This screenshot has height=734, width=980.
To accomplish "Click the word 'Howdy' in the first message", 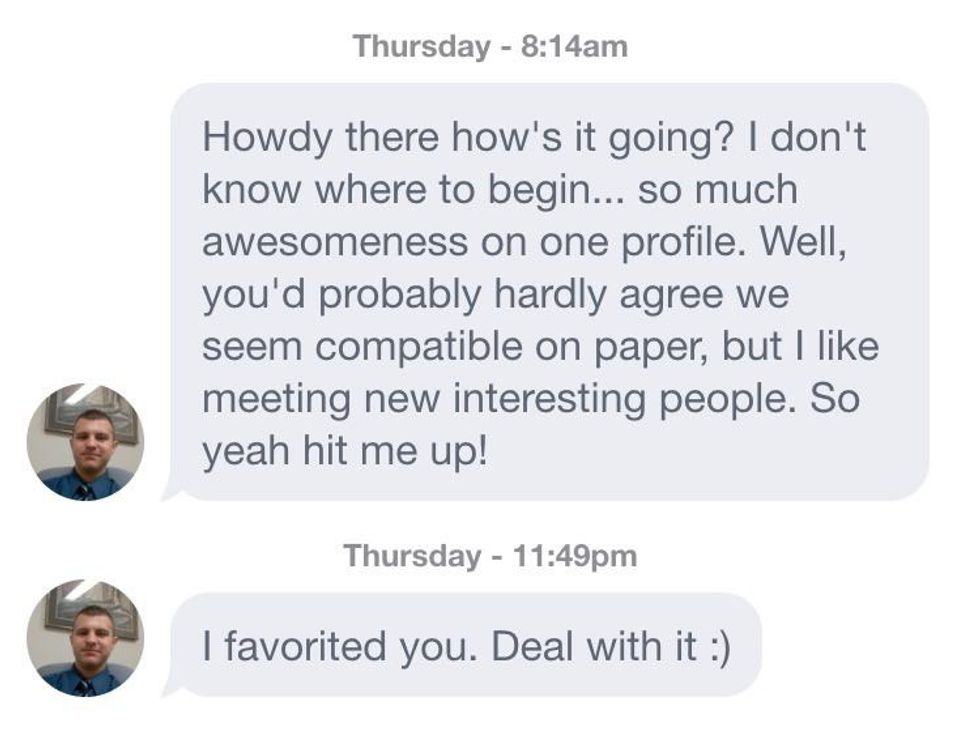I will (x=267, y=137).
